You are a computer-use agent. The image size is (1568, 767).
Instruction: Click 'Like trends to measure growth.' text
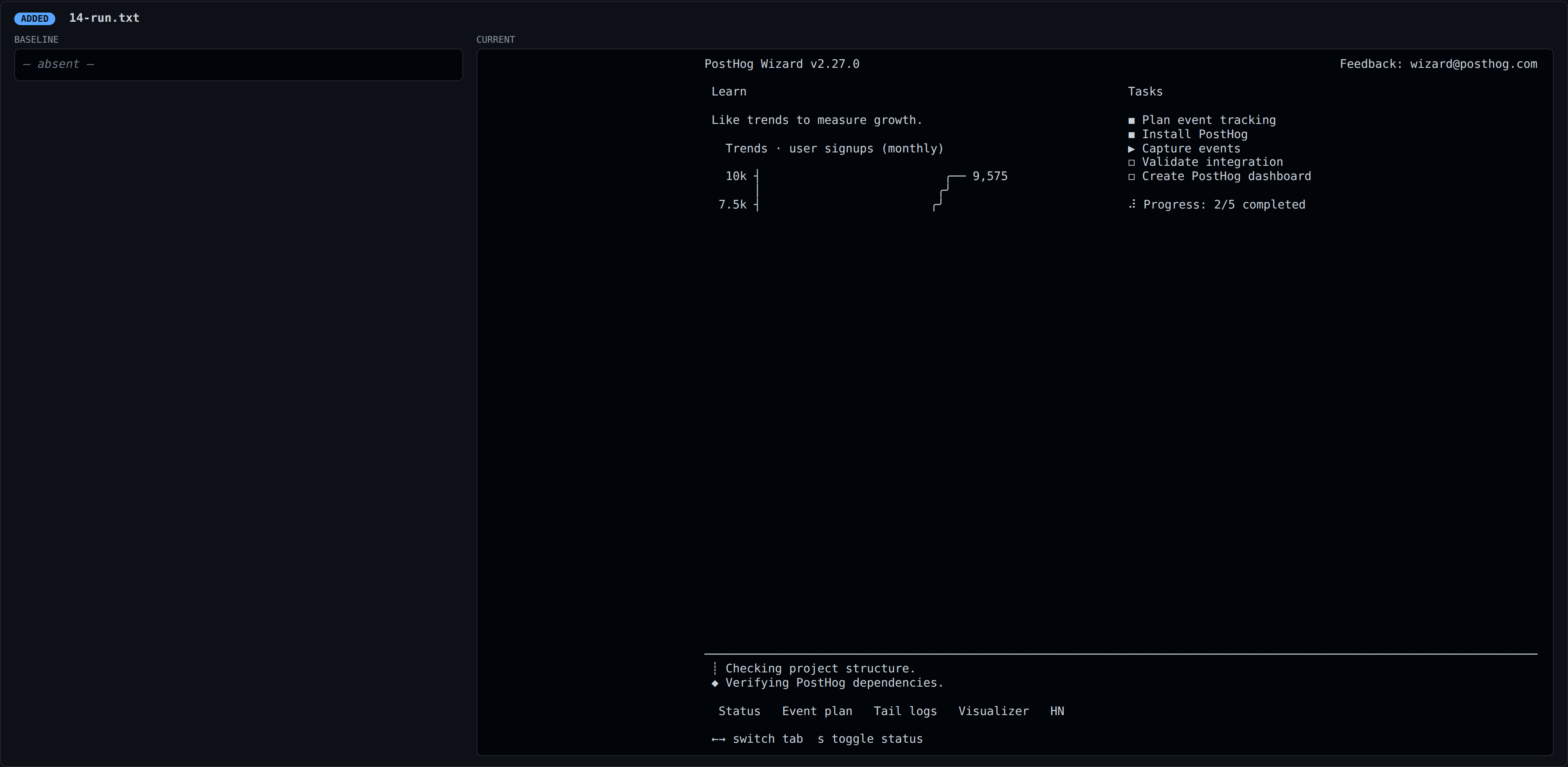817,120
